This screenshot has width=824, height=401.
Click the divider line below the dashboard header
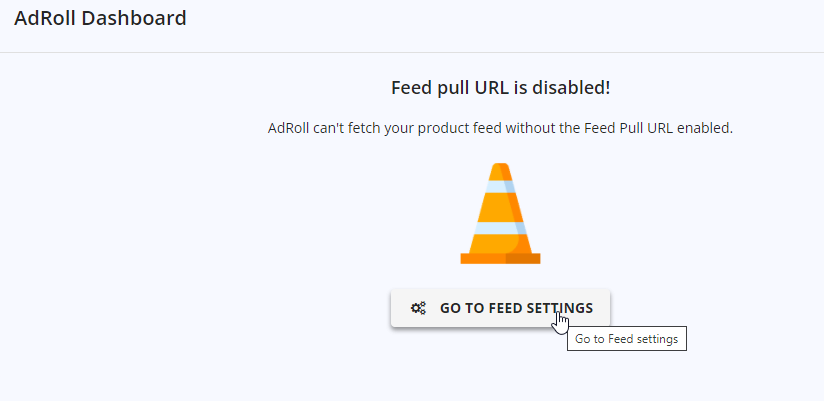412,52
